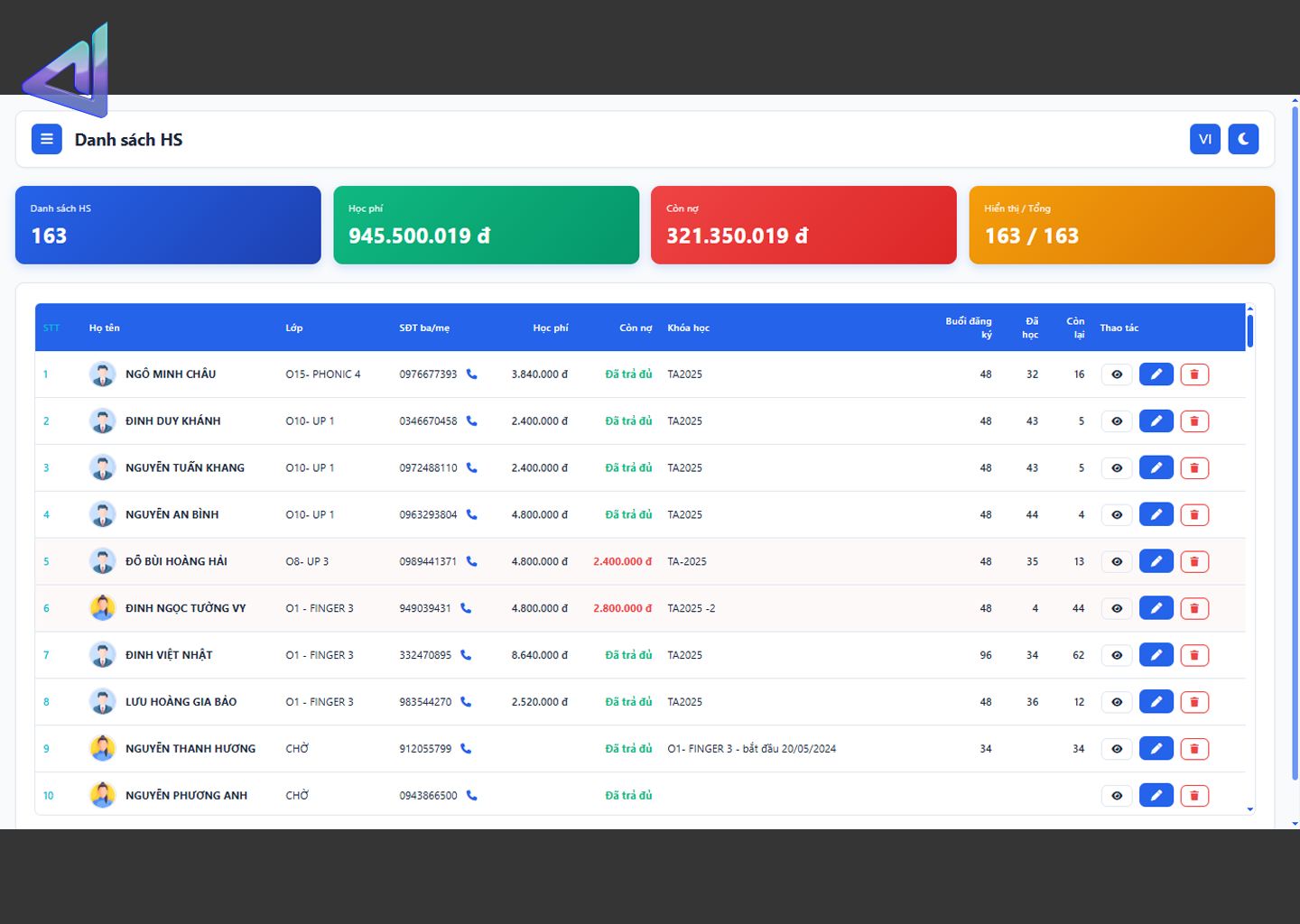Click the table's vertical scrollbar down arrow
The width and height of the screenshot is (1300, 924).
[1250, 809]
